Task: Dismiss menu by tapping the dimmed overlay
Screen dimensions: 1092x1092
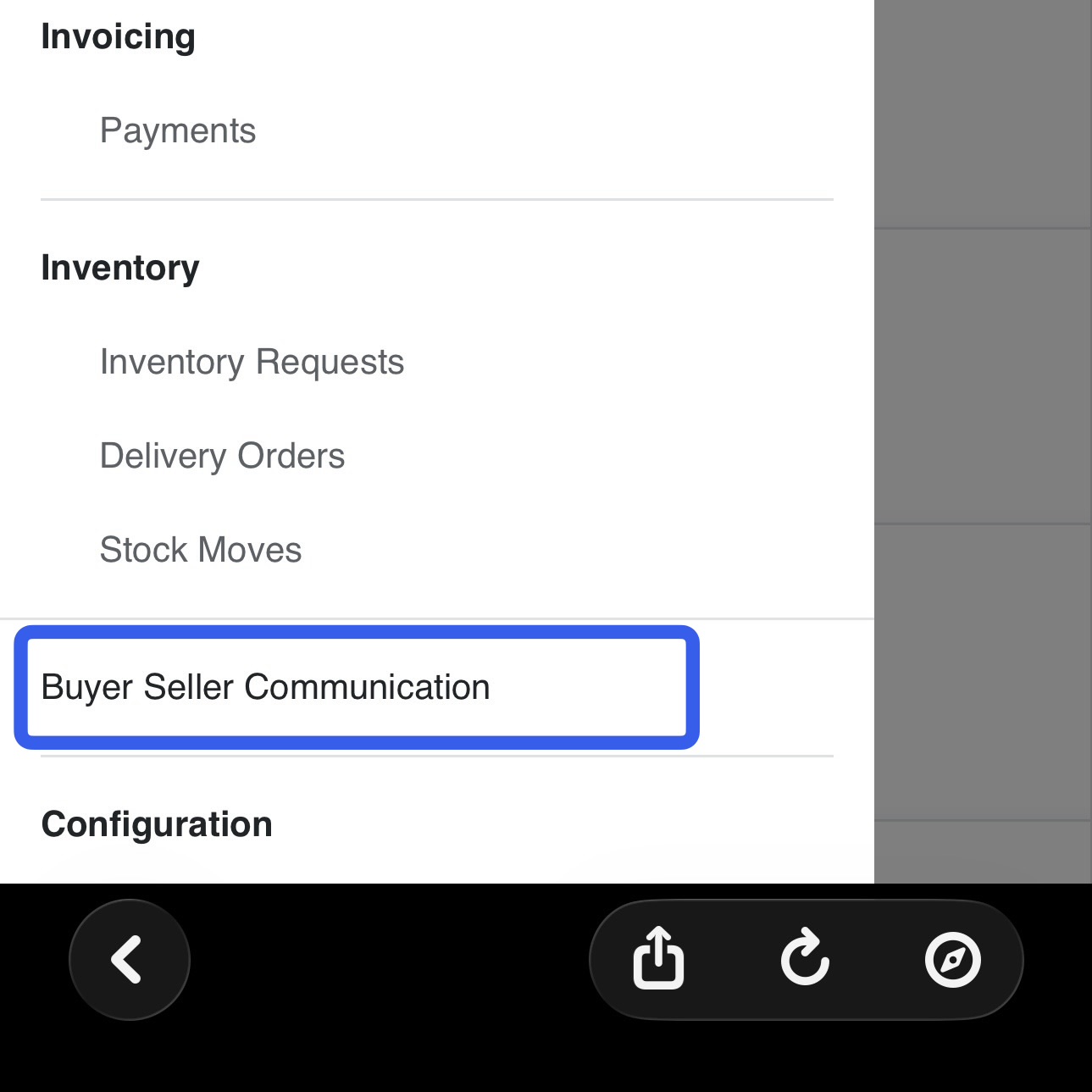Action: click(983, 424)
